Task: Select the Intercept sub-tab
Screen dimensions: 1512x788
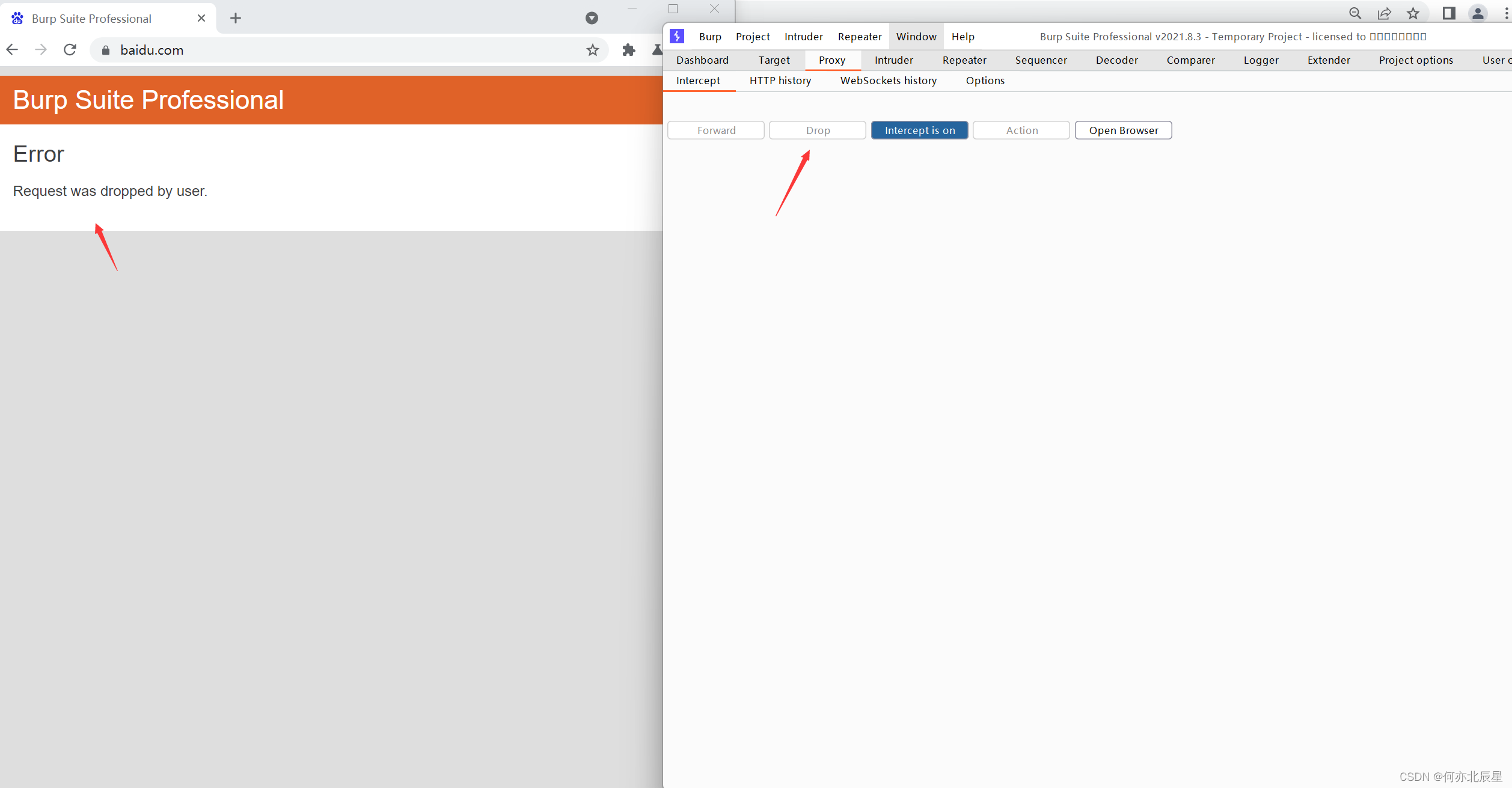Action: (x=698, y=81)
